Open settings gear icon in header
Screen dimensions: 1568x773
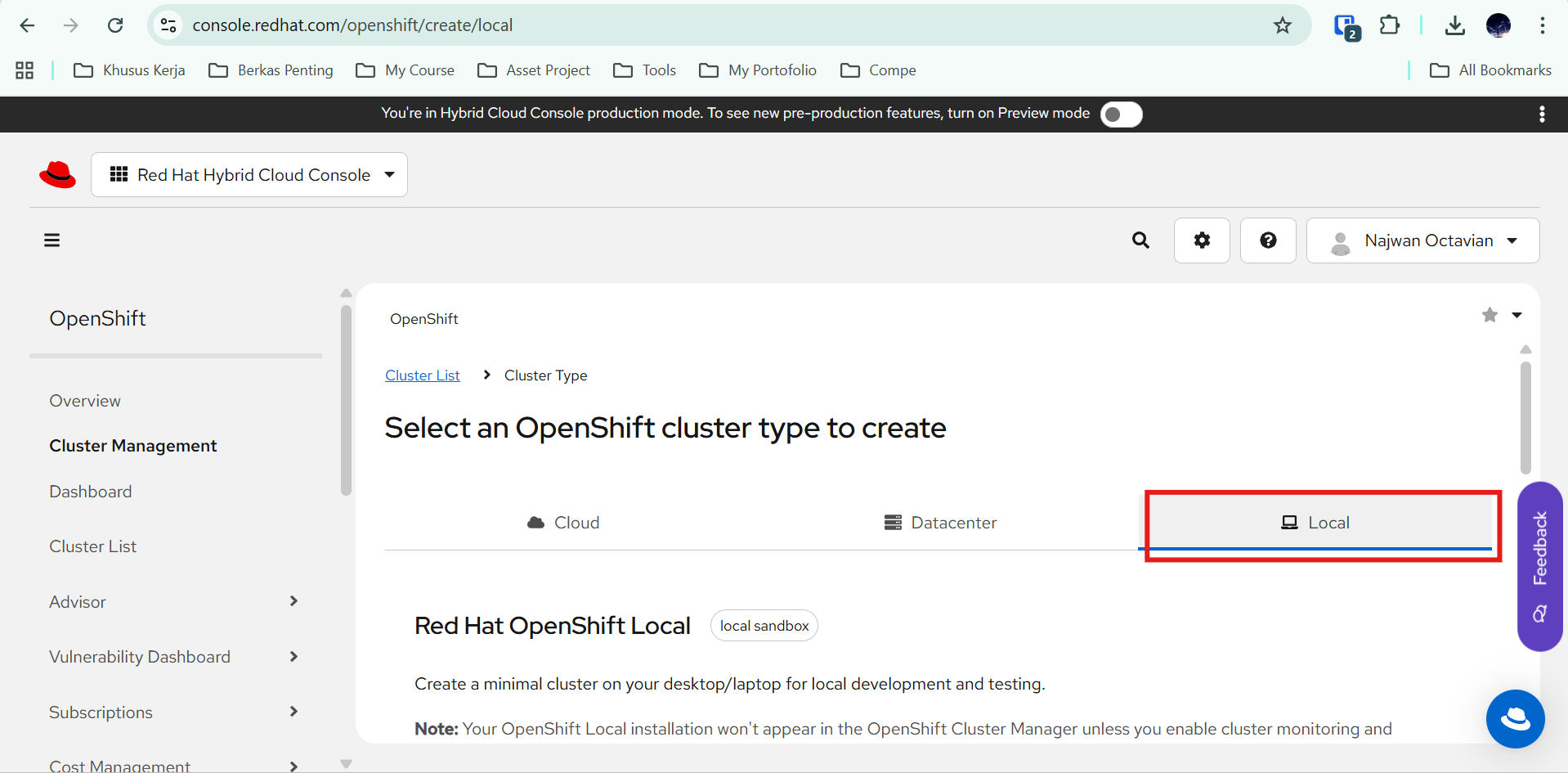(1202, 240)
